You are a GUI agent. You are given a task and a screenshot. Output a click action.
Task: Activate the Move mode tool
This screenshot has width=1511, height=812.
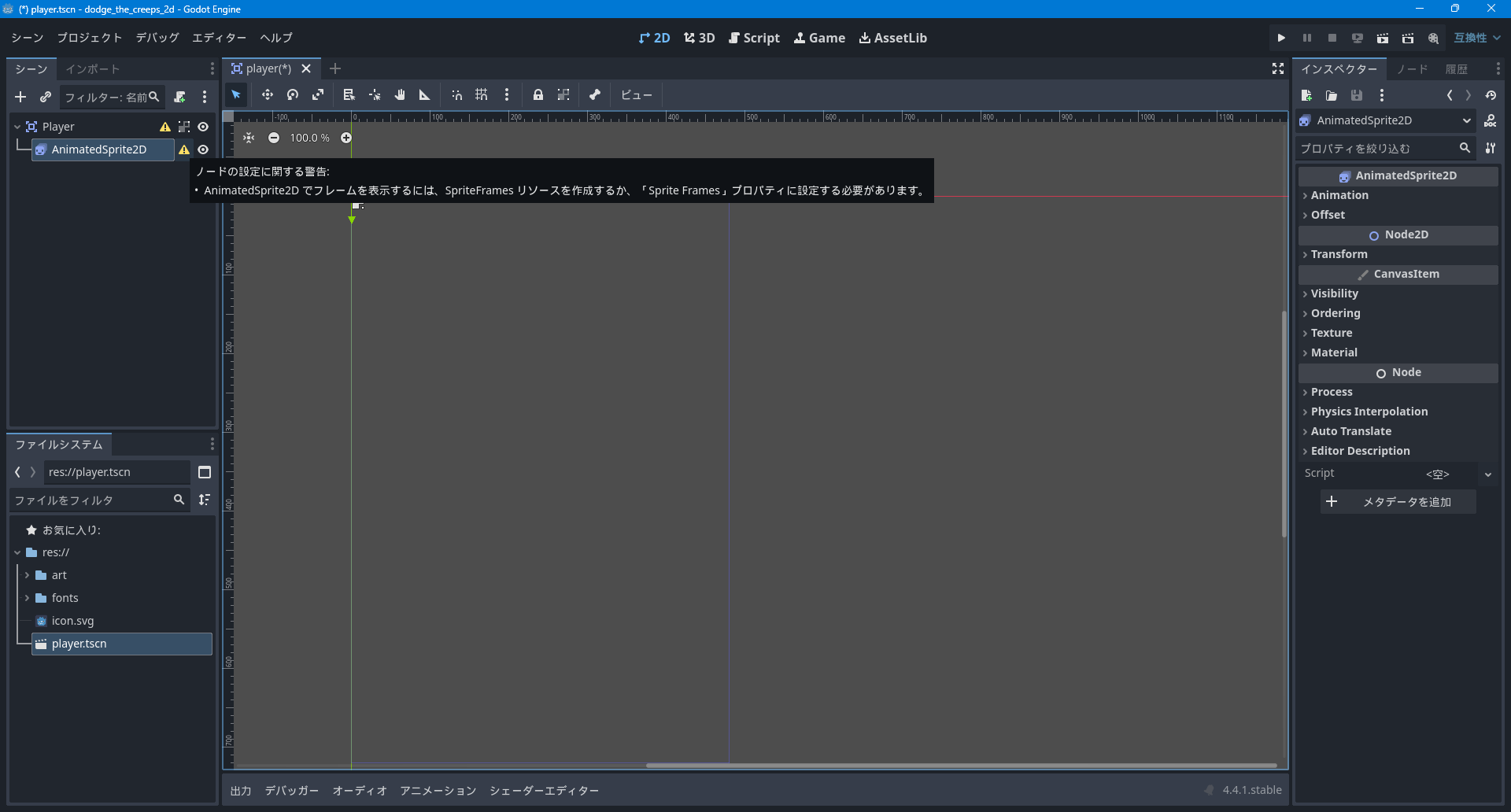(x=268, y=95)
